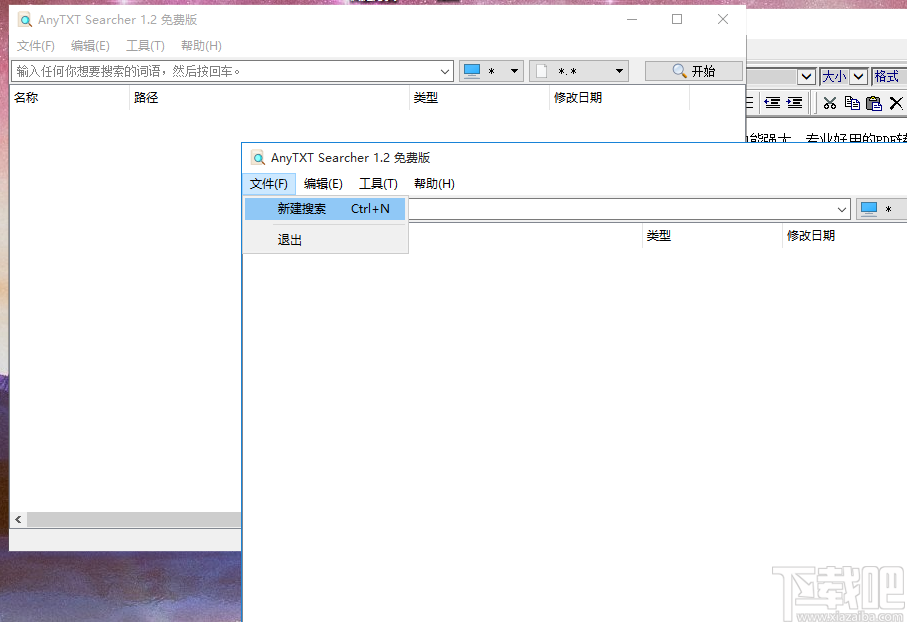Click the horizontal scrollbar left arrow in the back window
The width and height of the screenshot is (907, 622).
click(x=19, y=520)
